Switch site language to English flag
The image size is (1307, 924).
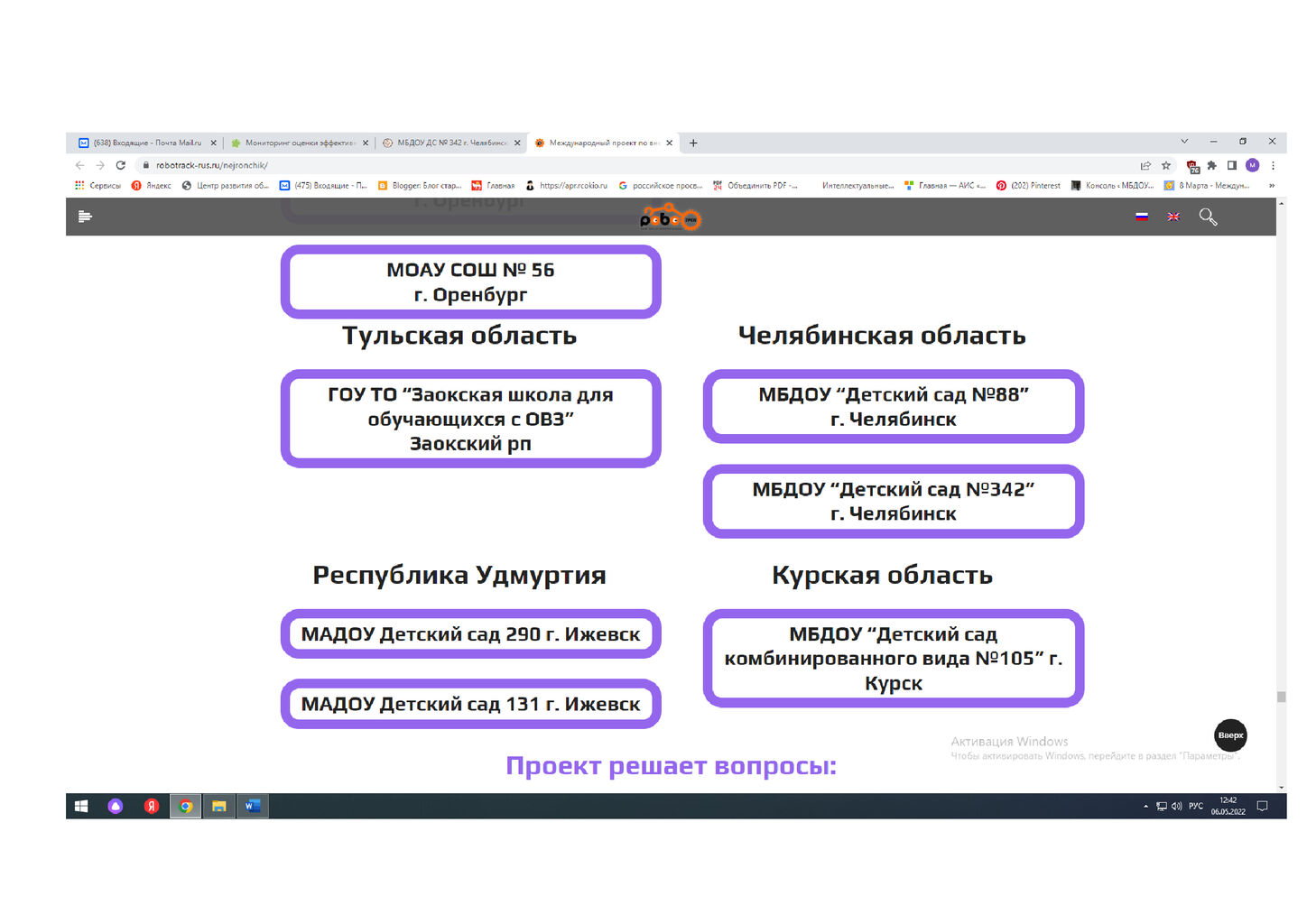1173,217
